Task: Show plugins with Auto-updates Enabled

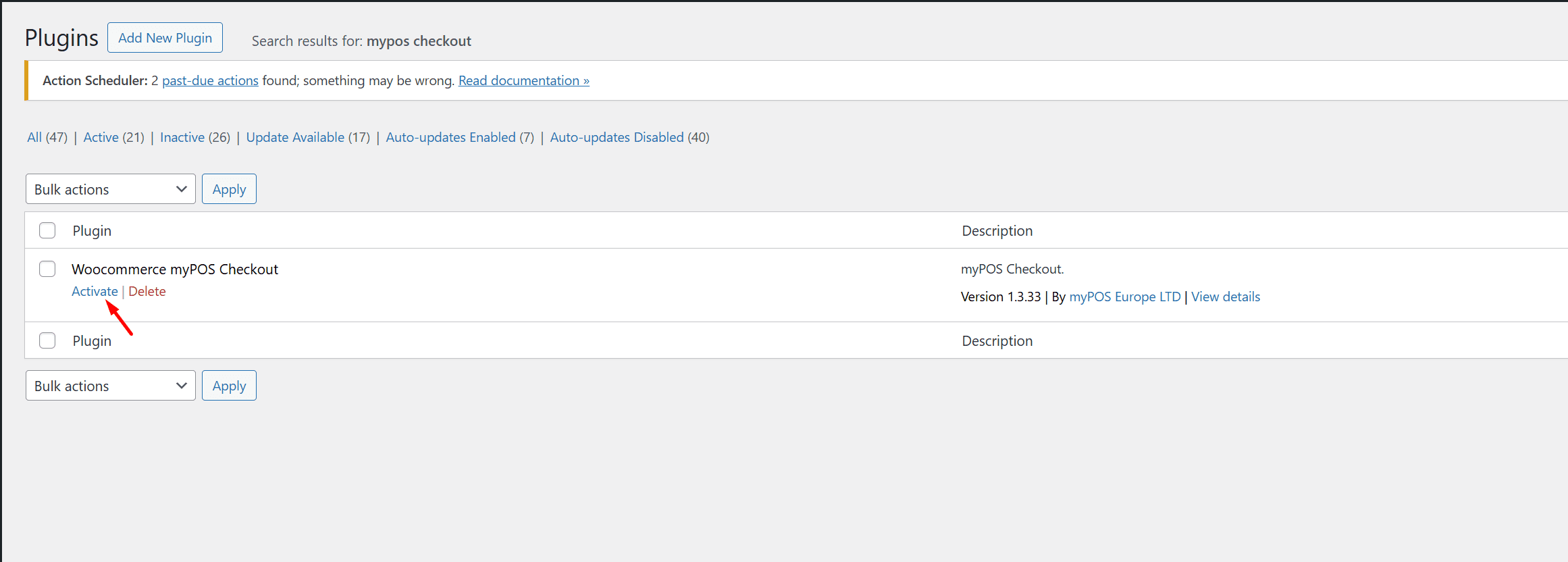Action: (x=450, y=137)
